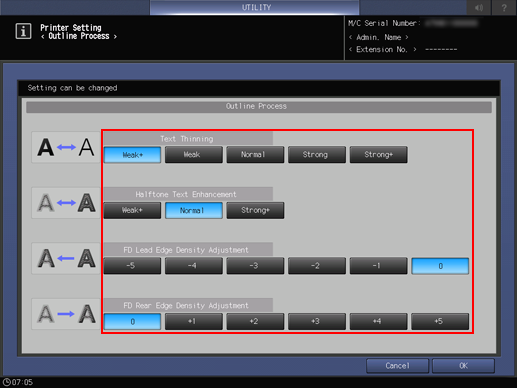This screenshot has width=517, height=388.
Task: Set Text Thinning to Strong+
Action: pos(378,155)
